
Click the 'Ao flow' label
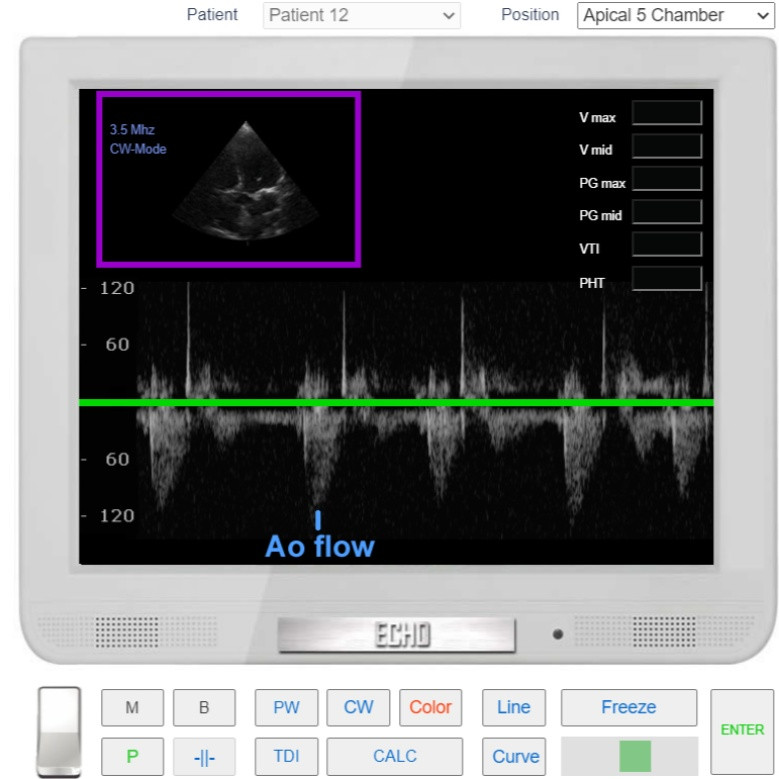(x=319, y=546)
